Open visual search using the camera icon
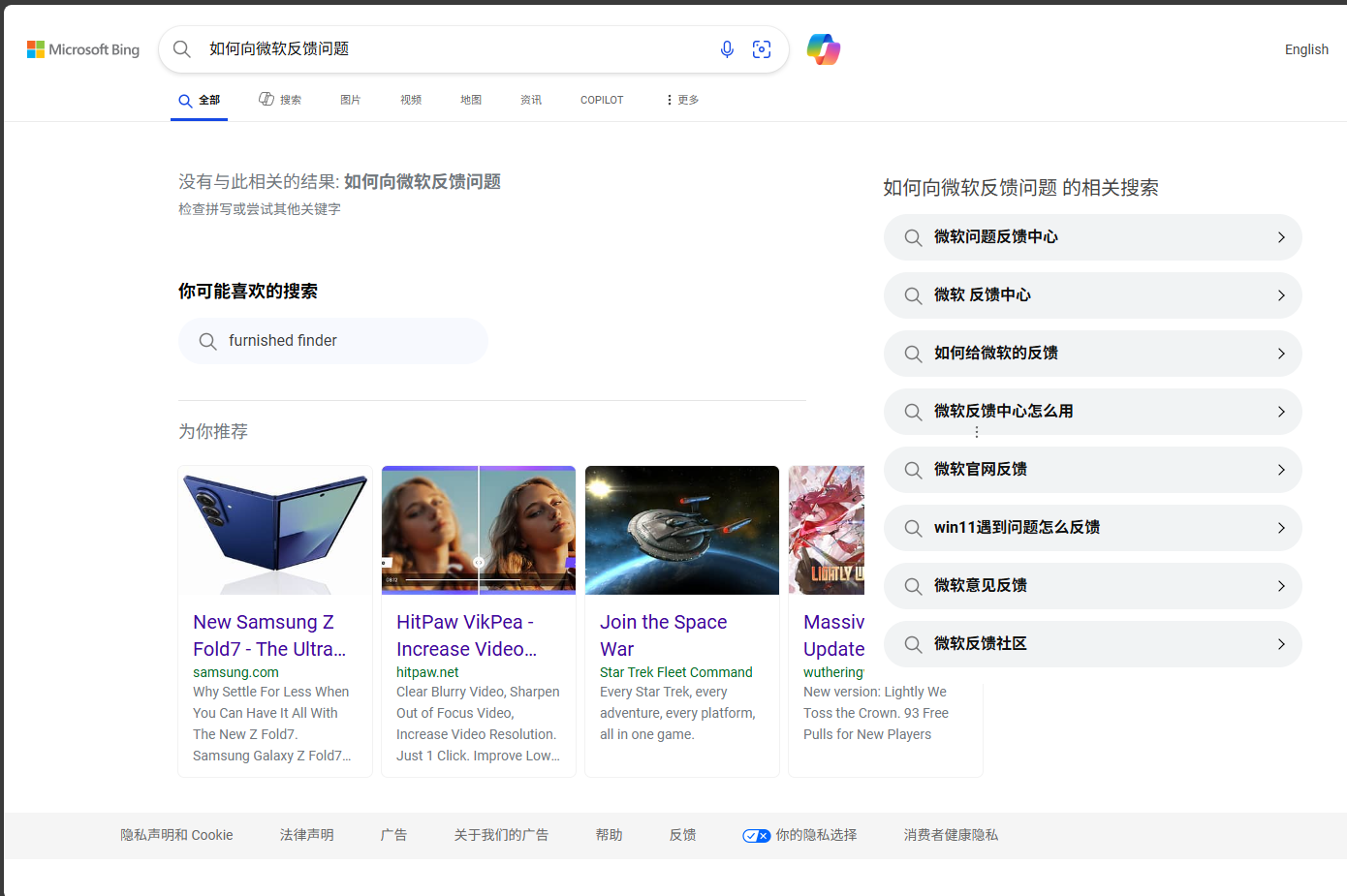This screenshot has width=1347, height=896. point(762,48)
